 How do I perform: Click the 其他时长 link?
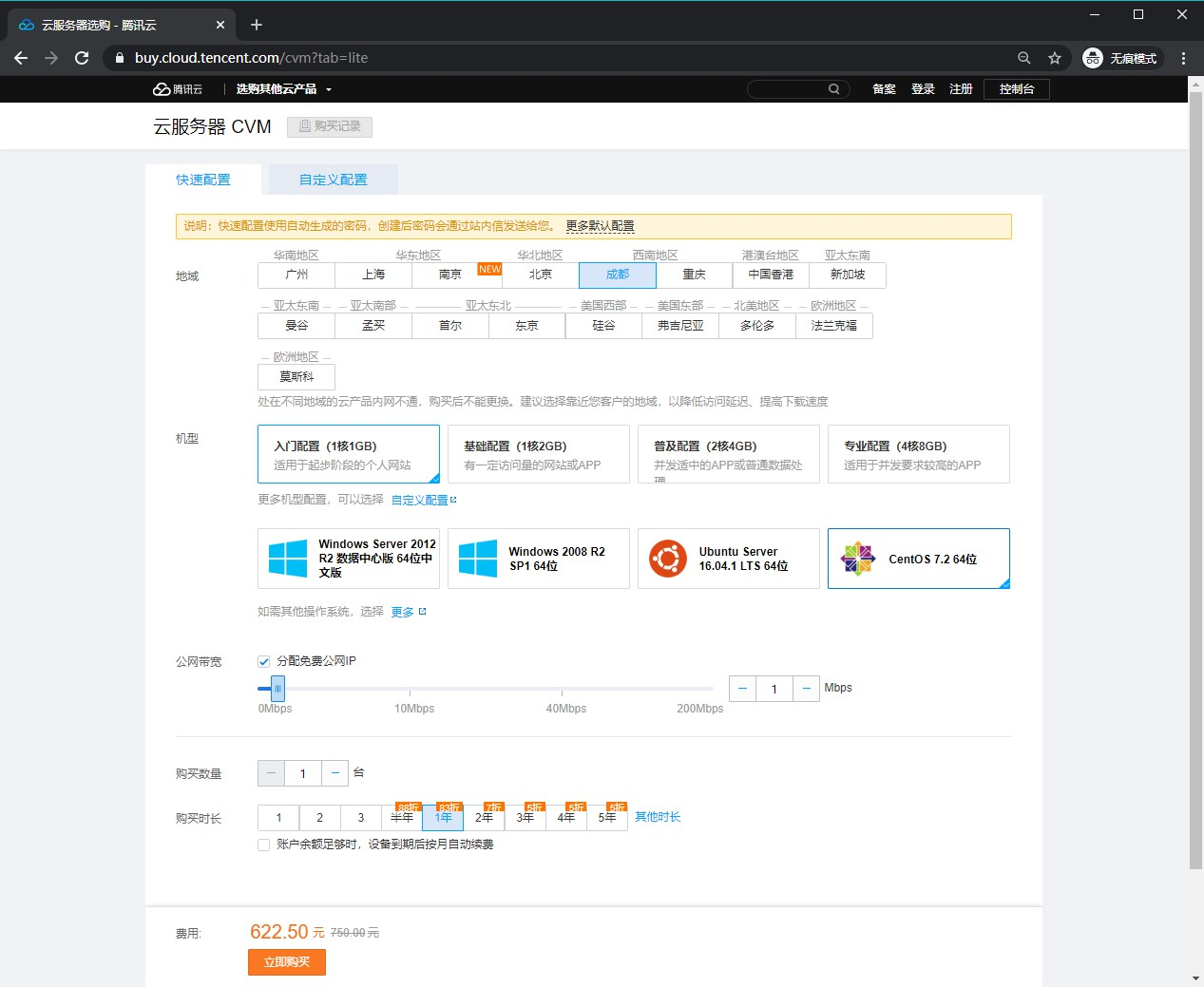point(658,817)
